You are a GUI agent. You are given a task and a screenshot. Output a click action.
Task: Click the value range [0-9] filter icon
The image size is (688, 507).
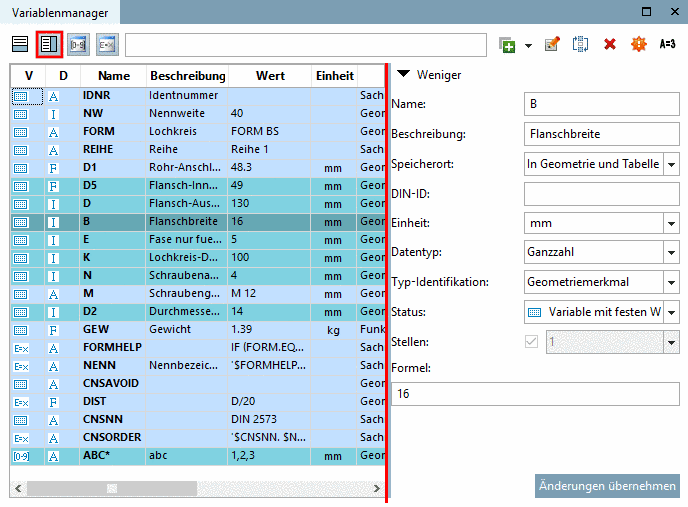[x=78, y=44]
